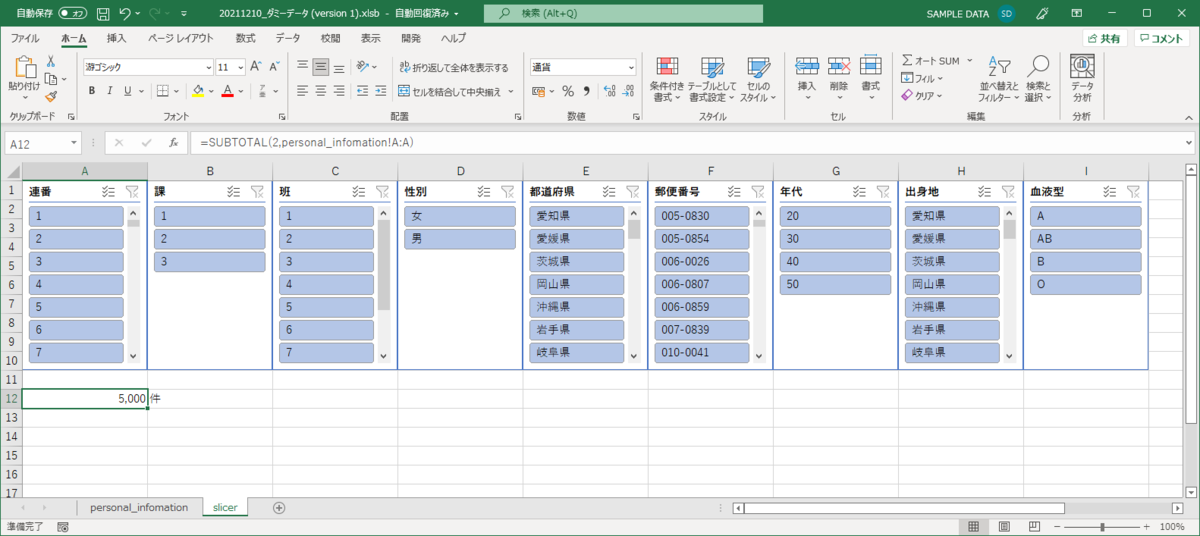This screenshot has width=1200, height=536.
Task: Open the font name dropdown (游ゴシック)
Action: click(x=207, y=67)
